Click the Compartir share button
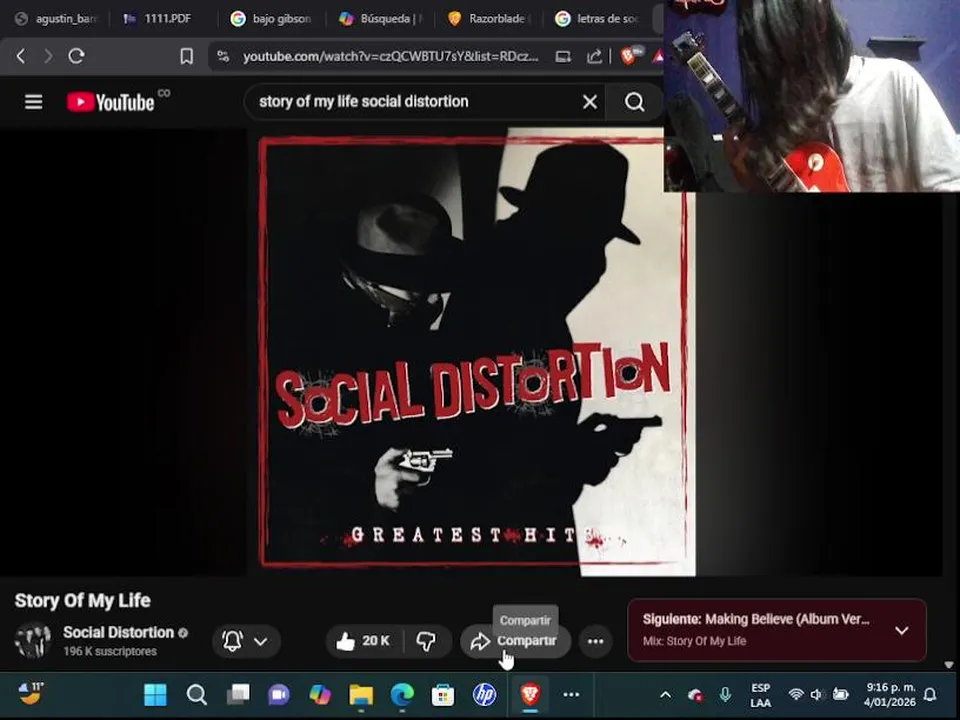The width and height of the screenshot is (960, 720). pos(516,641)
